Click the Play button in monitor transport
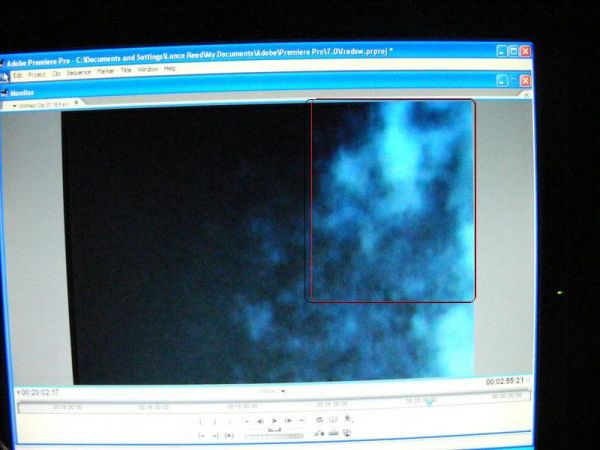Screen dimensions: 600x450 point(274,421)
